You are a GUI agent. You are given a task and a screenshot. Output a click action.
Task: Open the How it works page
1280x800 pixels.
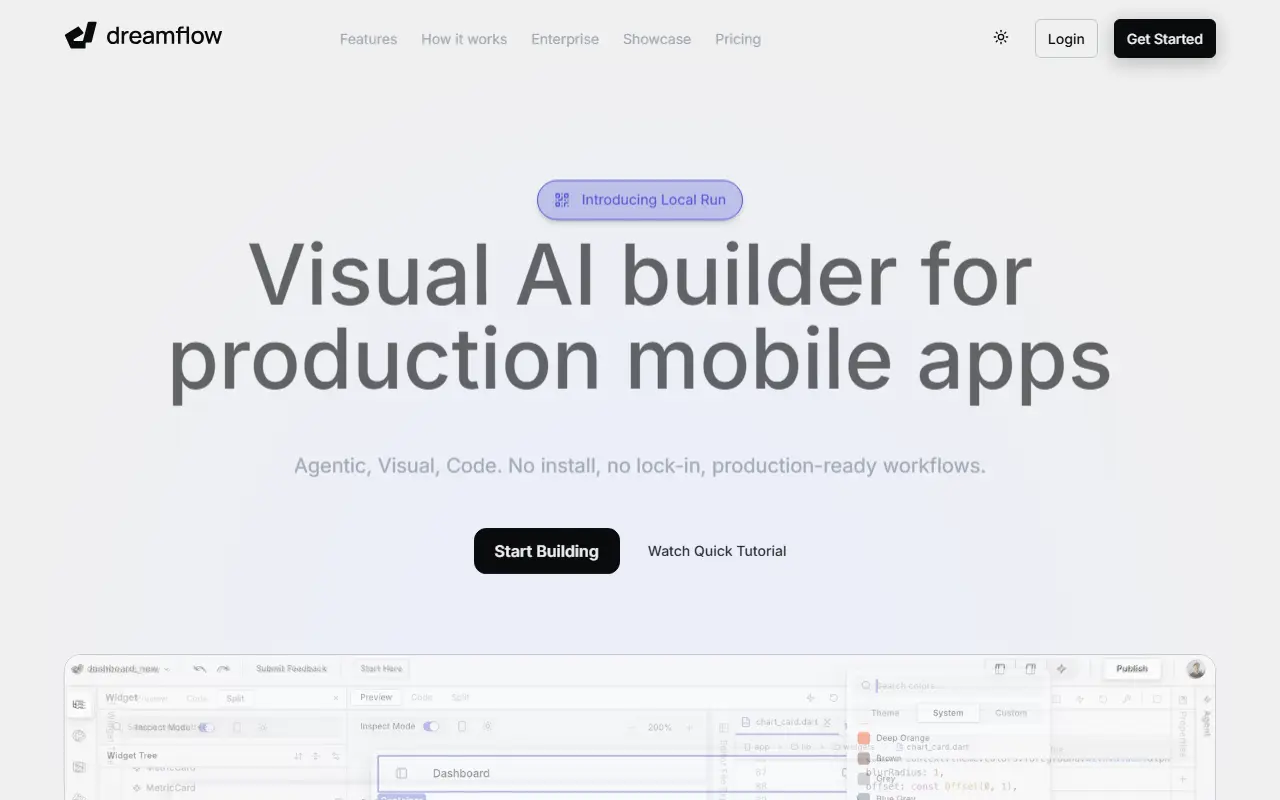(x=464, y=39)
